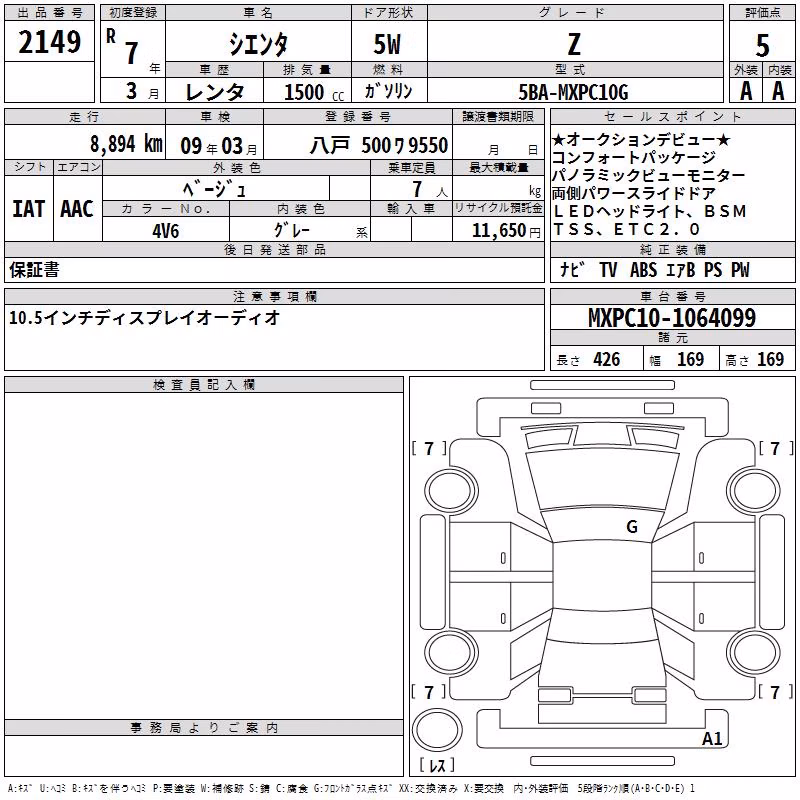Click fuel type ガソリン
This screenshot has width=800, height=800.
tap(388, 91)
